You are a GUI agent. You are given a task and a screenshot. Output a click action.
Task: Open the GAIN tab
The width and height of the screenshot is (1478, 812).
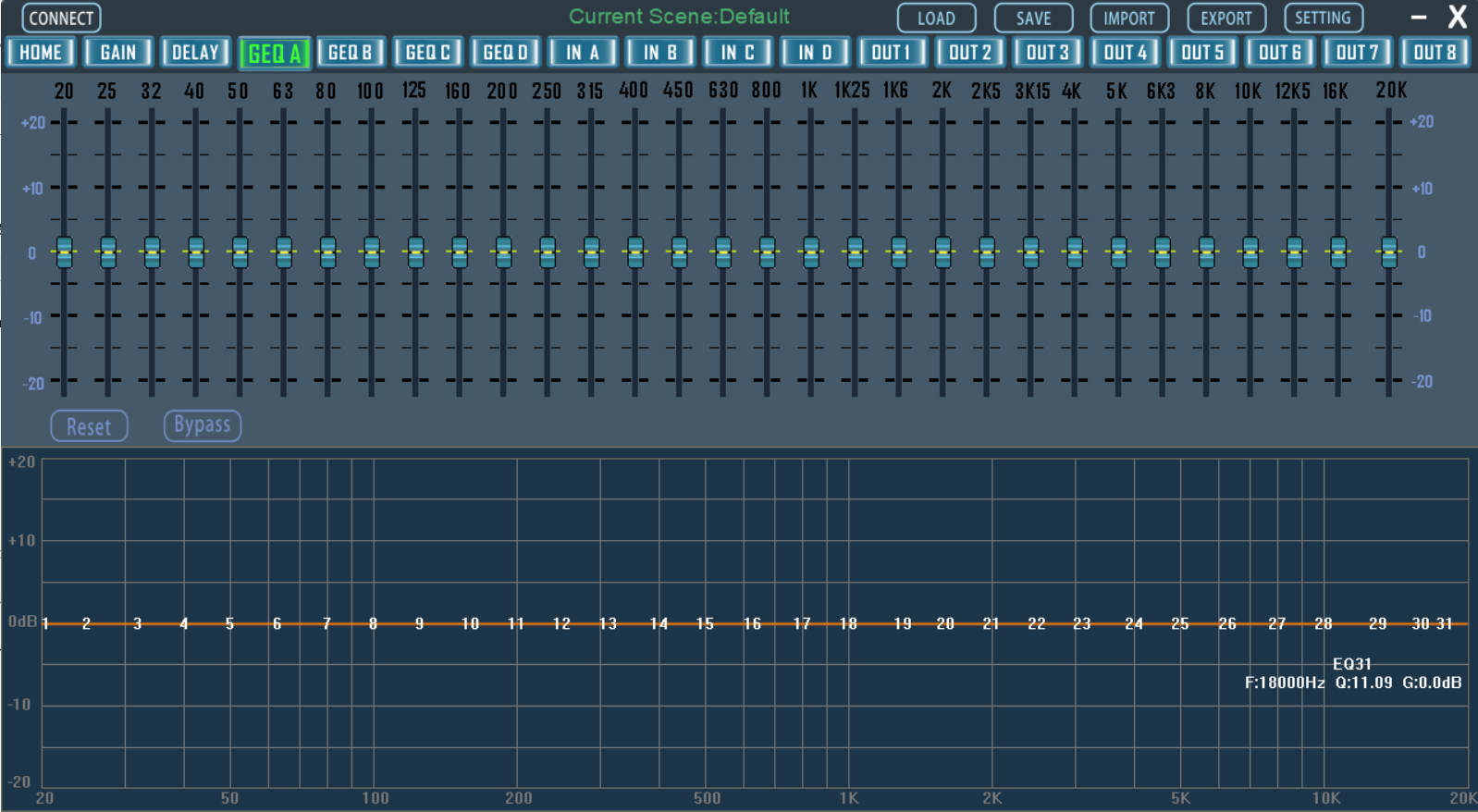coord(118,53)
